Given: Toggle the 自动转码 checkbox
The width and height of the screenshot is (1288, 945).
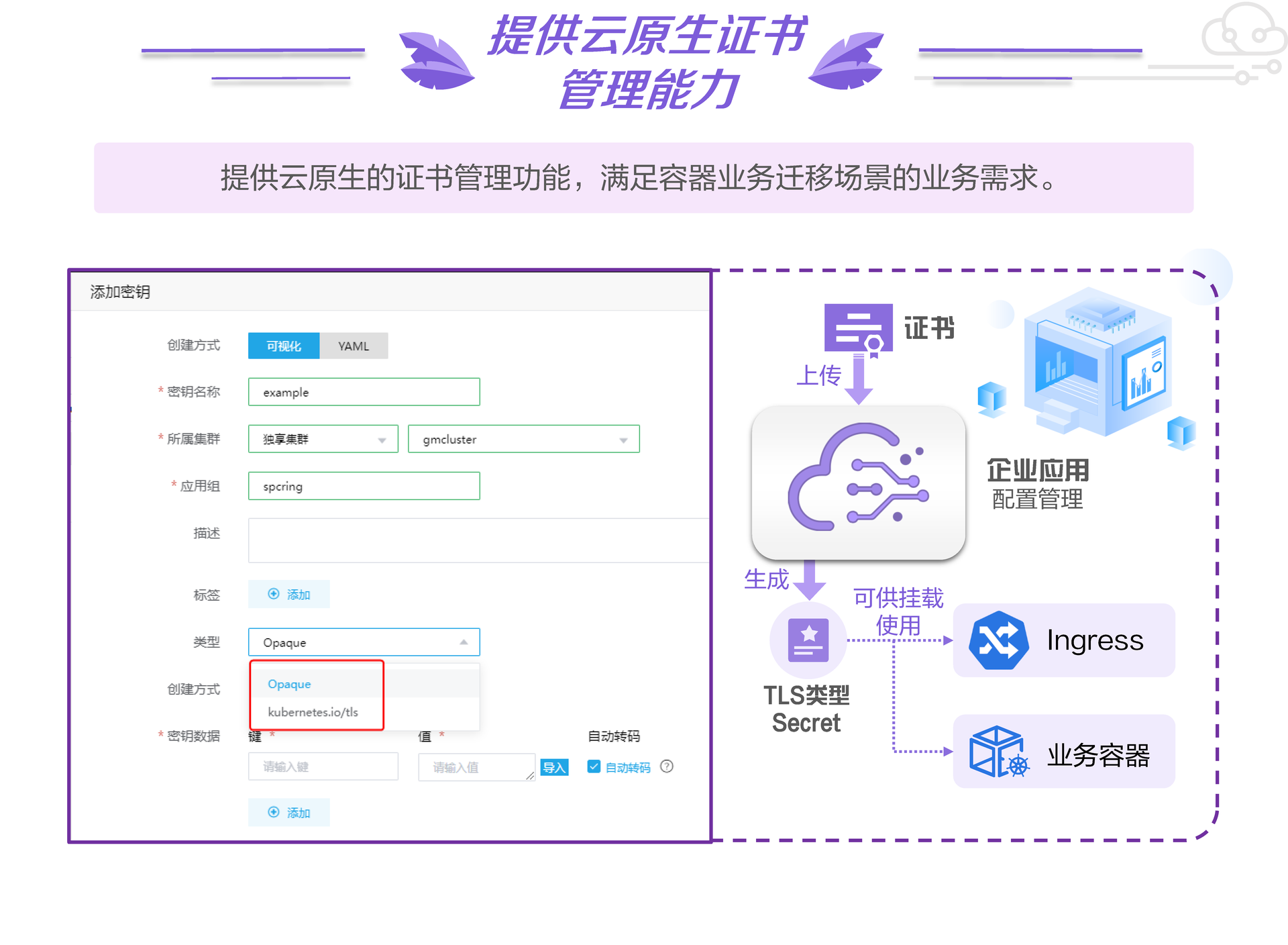Looking at the screenshot, I should click(x=594, y=766).
